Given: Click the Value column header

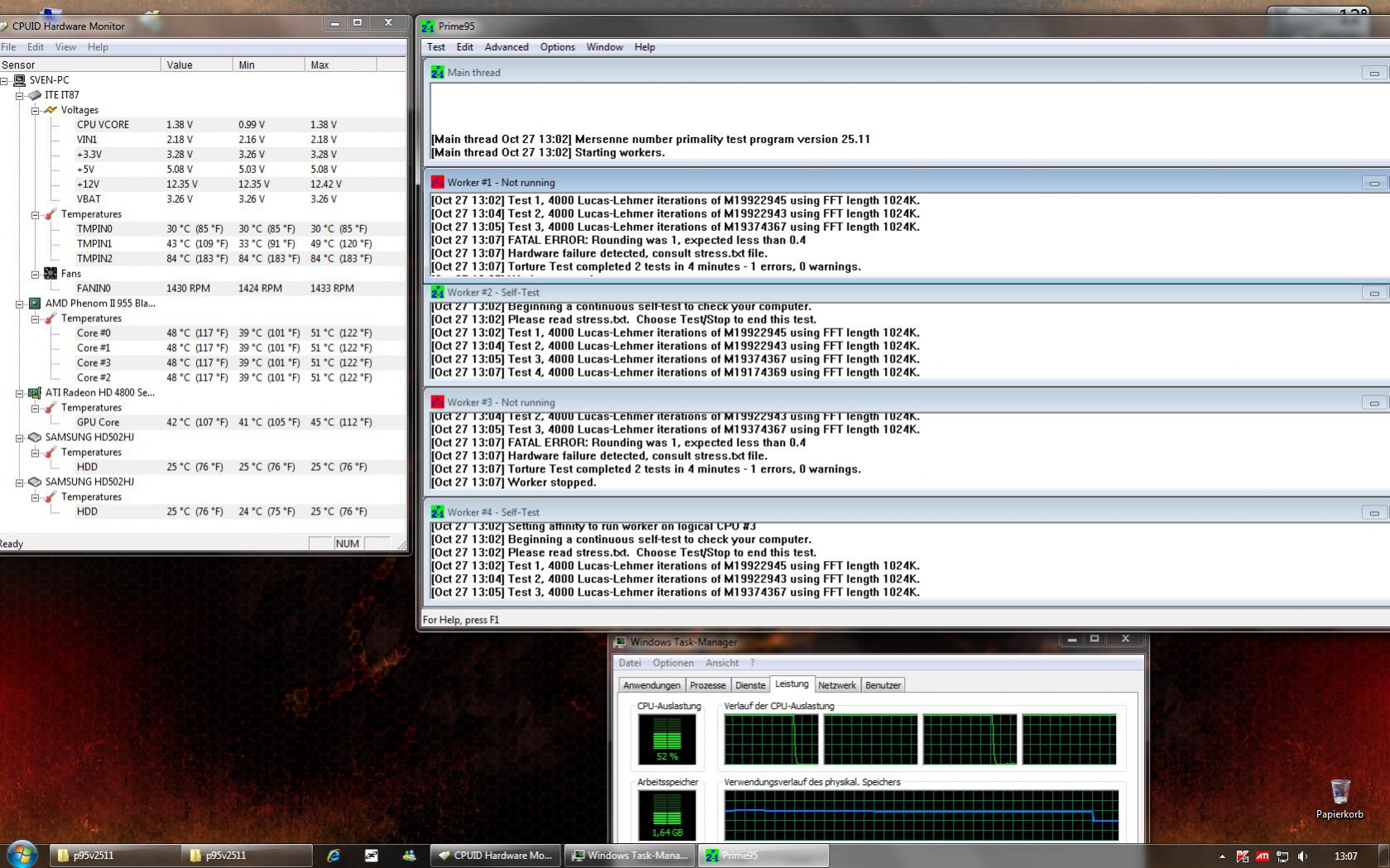Looking at the screenshot, I should point(197,65).
